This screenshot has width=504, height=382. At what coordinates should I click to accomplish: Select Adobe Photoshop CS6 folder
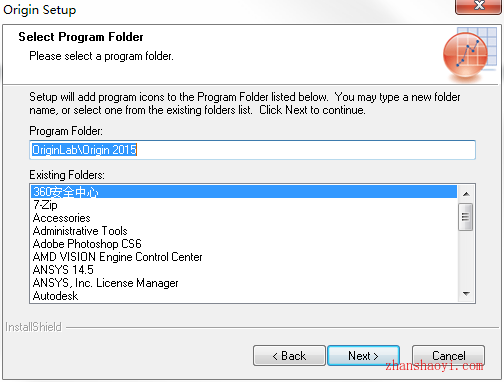click(244, 244)
